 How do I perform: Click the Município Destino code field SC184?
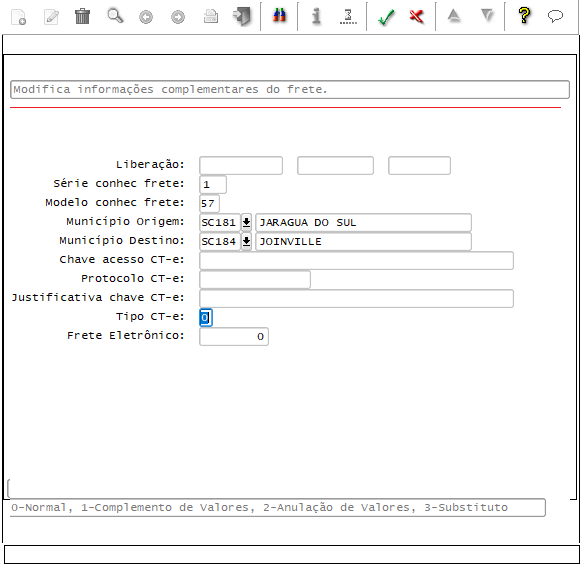220,241
